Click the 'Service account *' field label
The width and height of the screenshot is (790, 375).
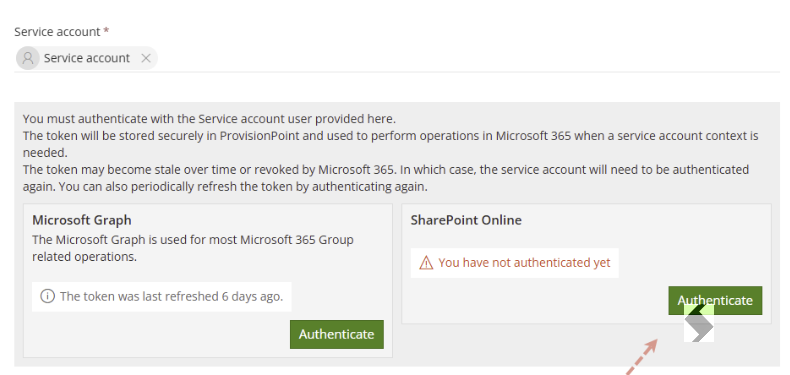(61, 32)
